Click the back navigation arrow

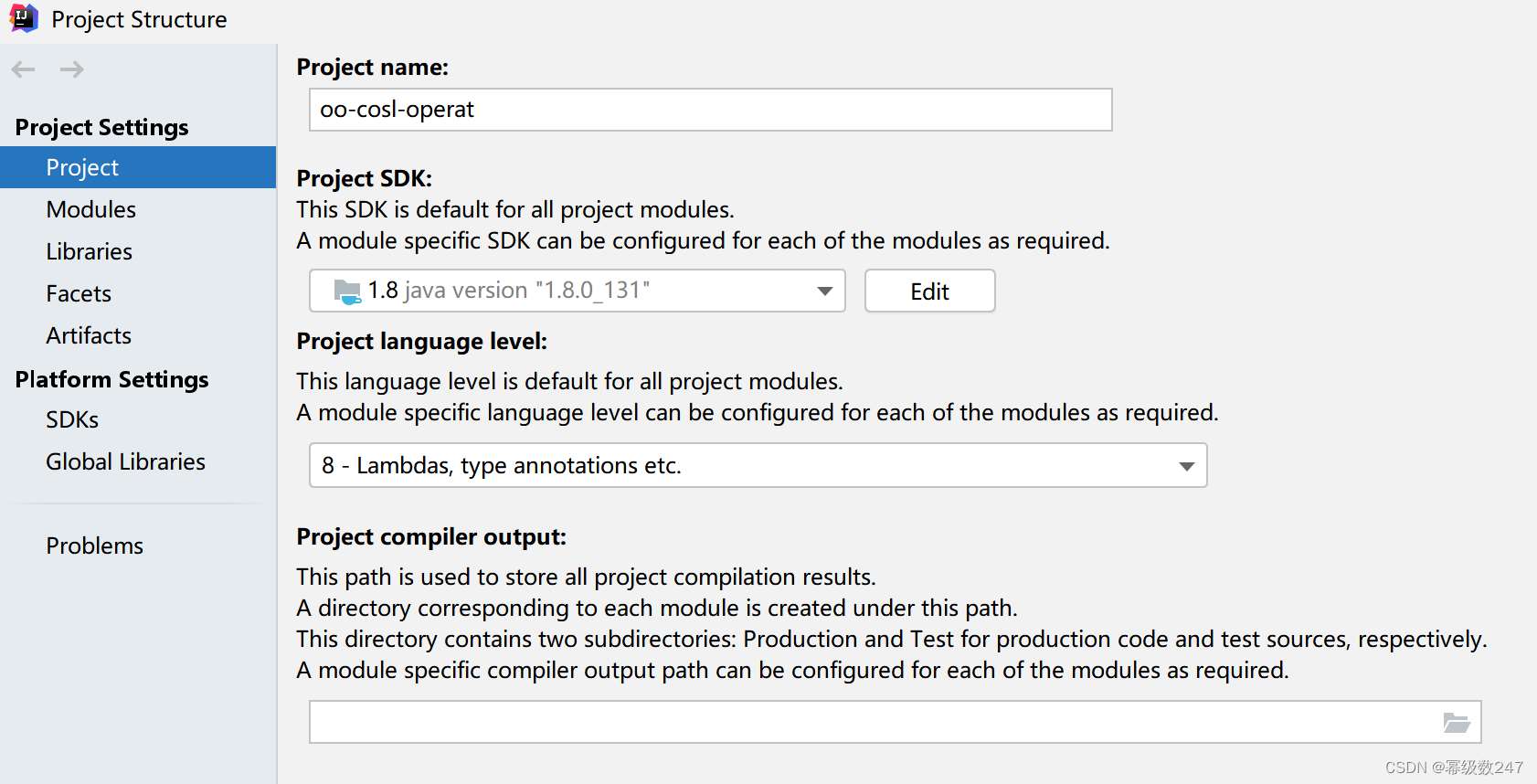pyautogui.click(x=23, y=69)
